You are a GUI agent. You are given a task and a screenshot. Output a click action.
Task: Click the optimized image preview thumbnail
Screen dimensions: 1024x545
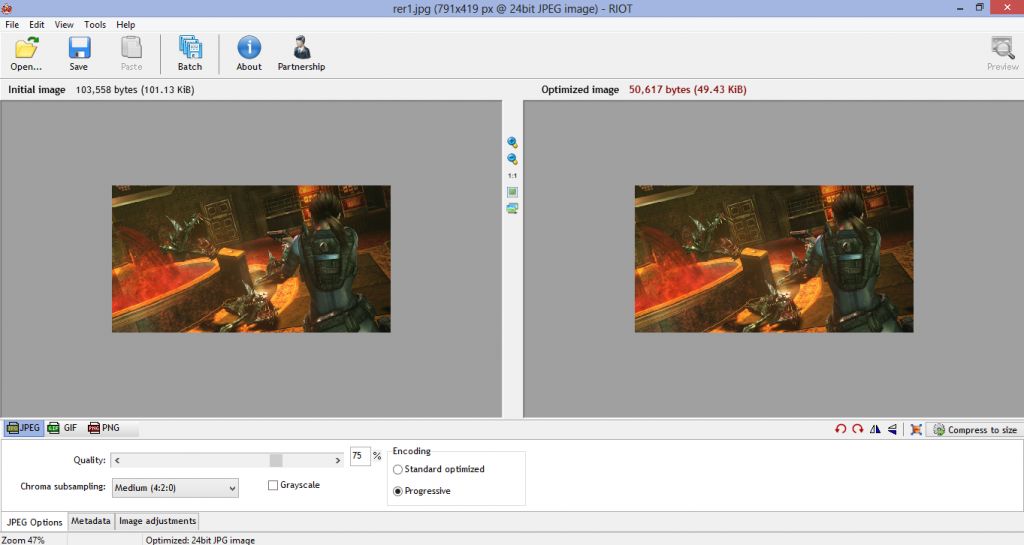pos(774,259)
